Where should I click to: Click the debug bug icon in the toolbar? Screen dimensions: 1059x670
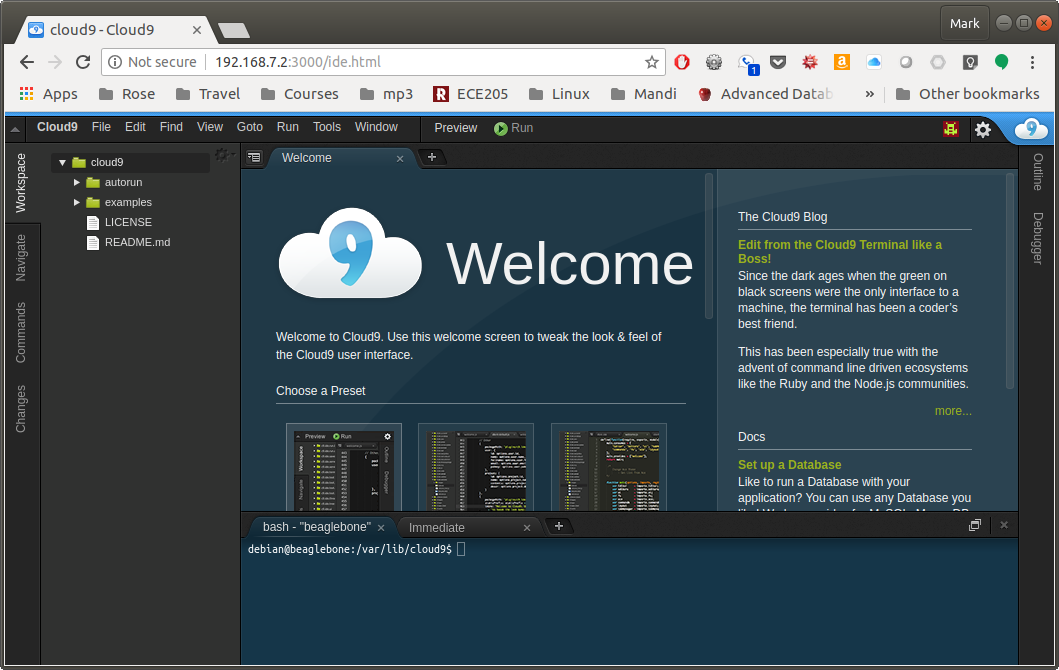point(950,128)
